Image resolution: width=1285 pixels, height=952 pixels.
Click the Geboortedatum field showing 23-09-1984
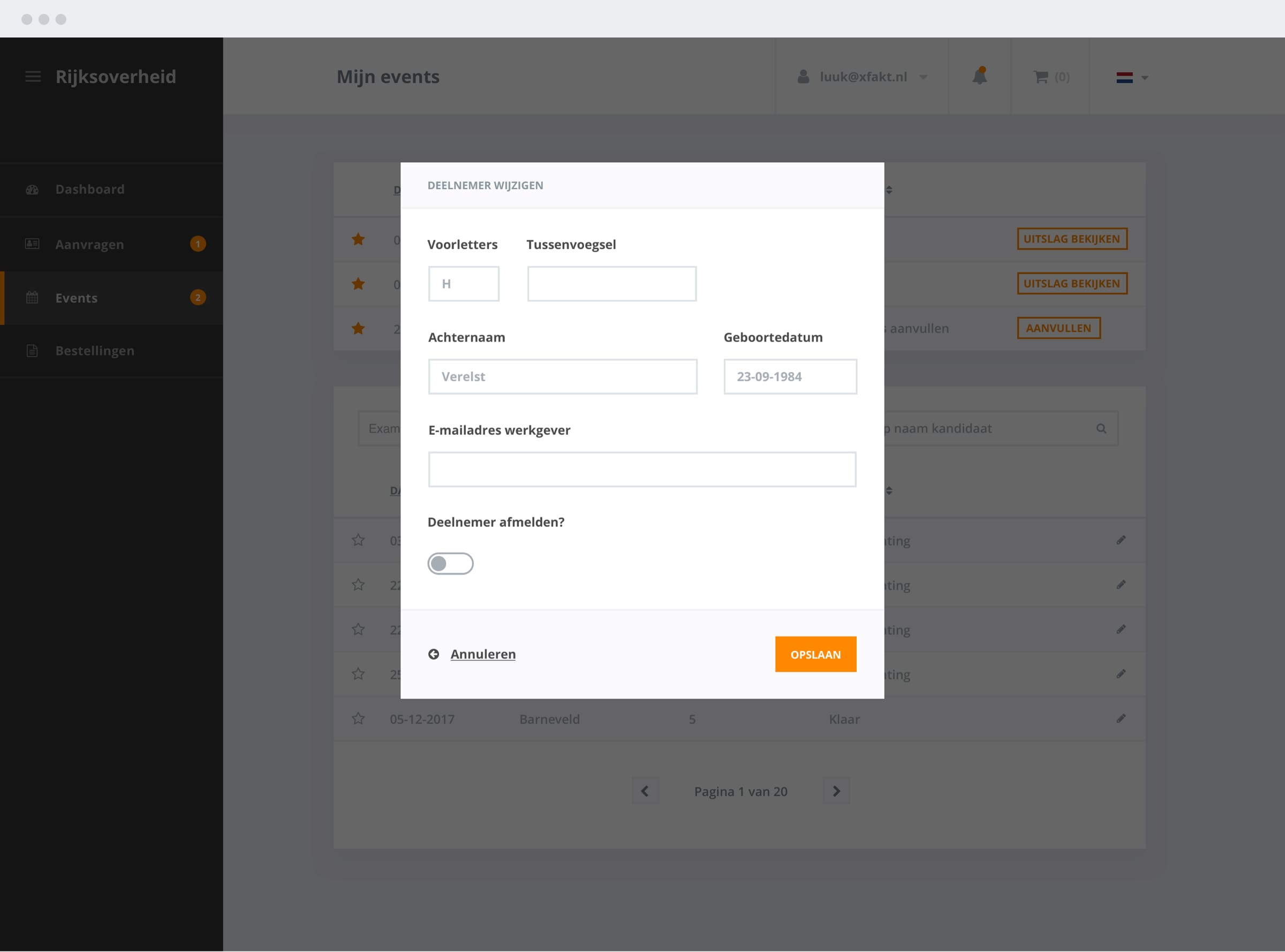790,376
